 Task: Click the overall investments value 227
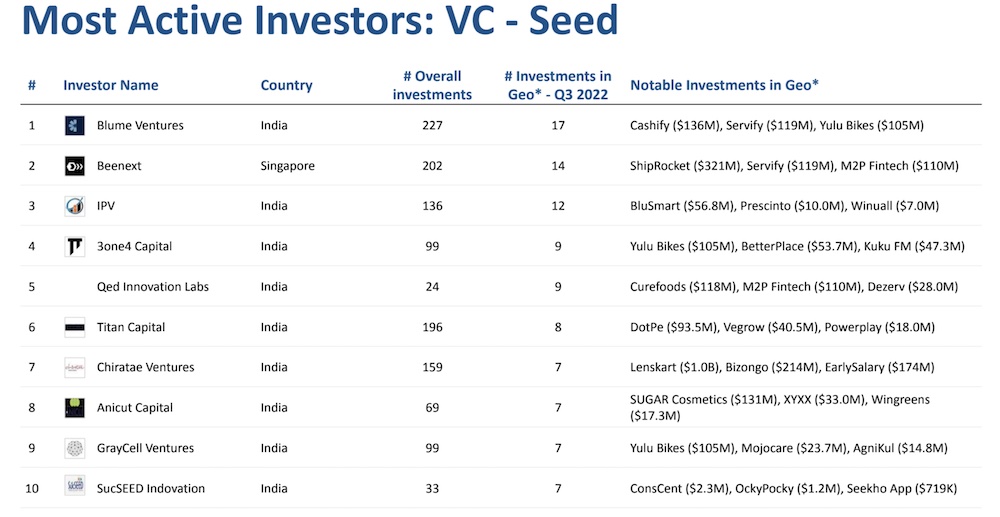coord(432,126)
